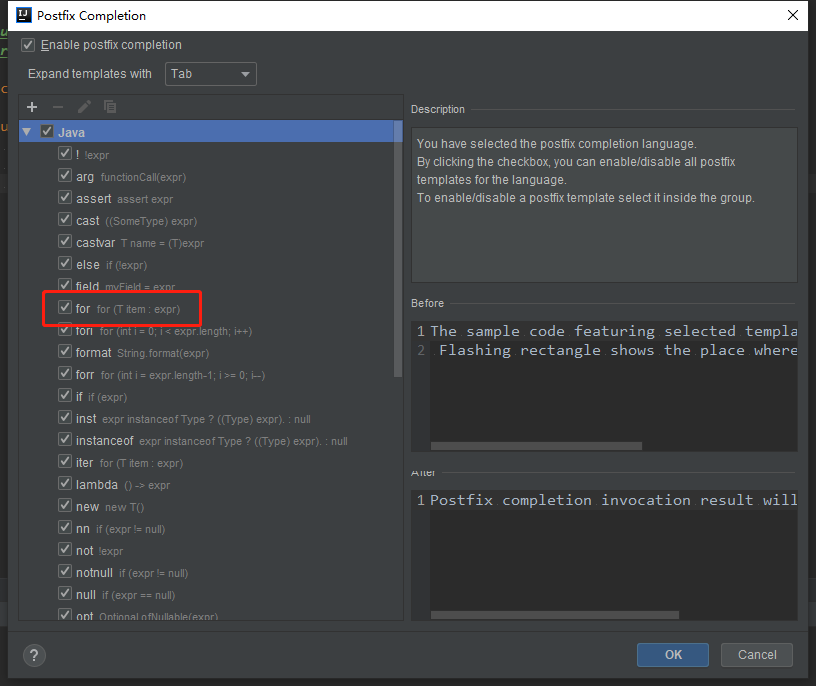
Task: Toggle the forr template checkbox
Action: [x=65, y=374]
